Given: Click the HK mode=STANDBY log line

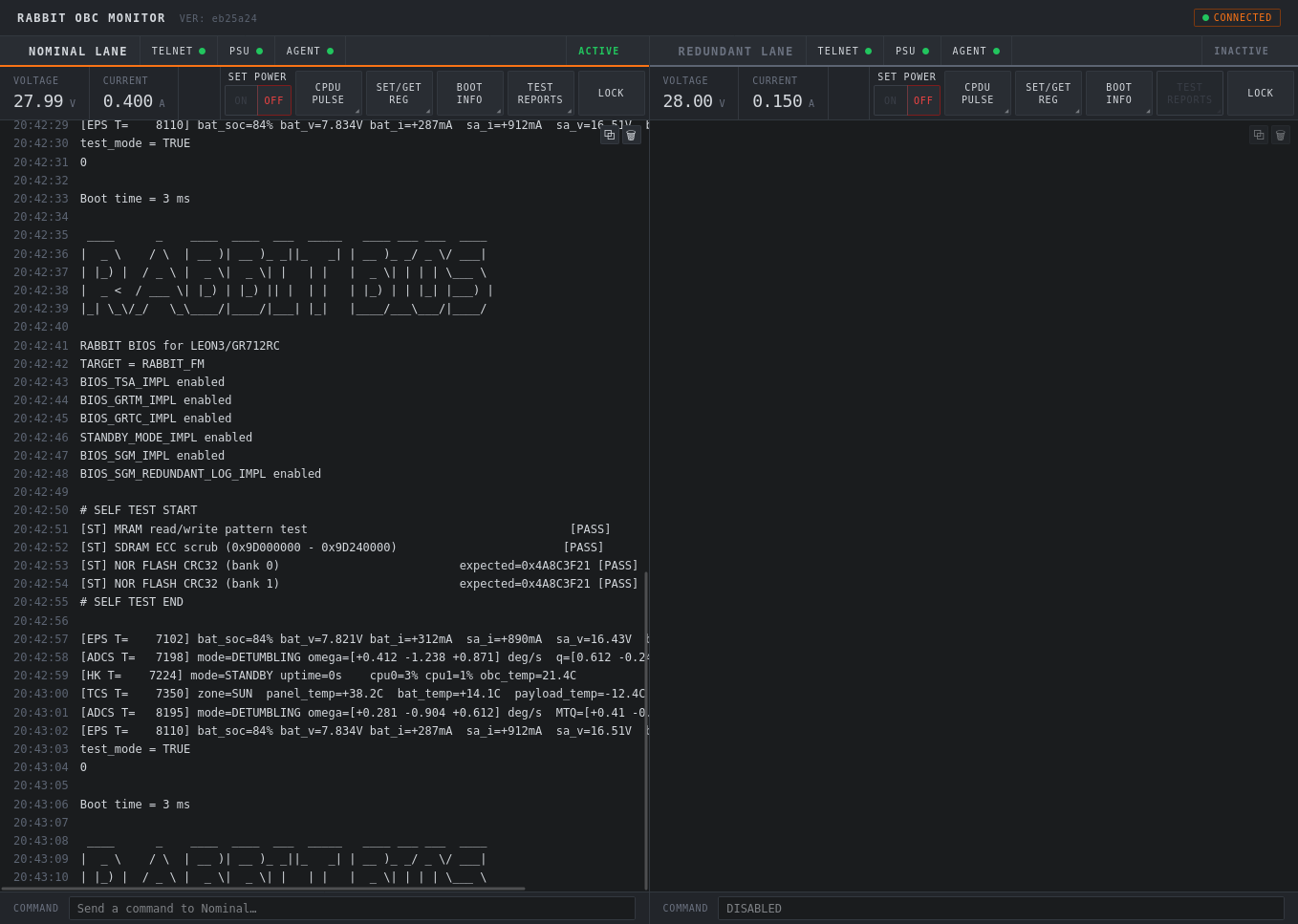Looking at the screenshot, I should coord(328,676).
